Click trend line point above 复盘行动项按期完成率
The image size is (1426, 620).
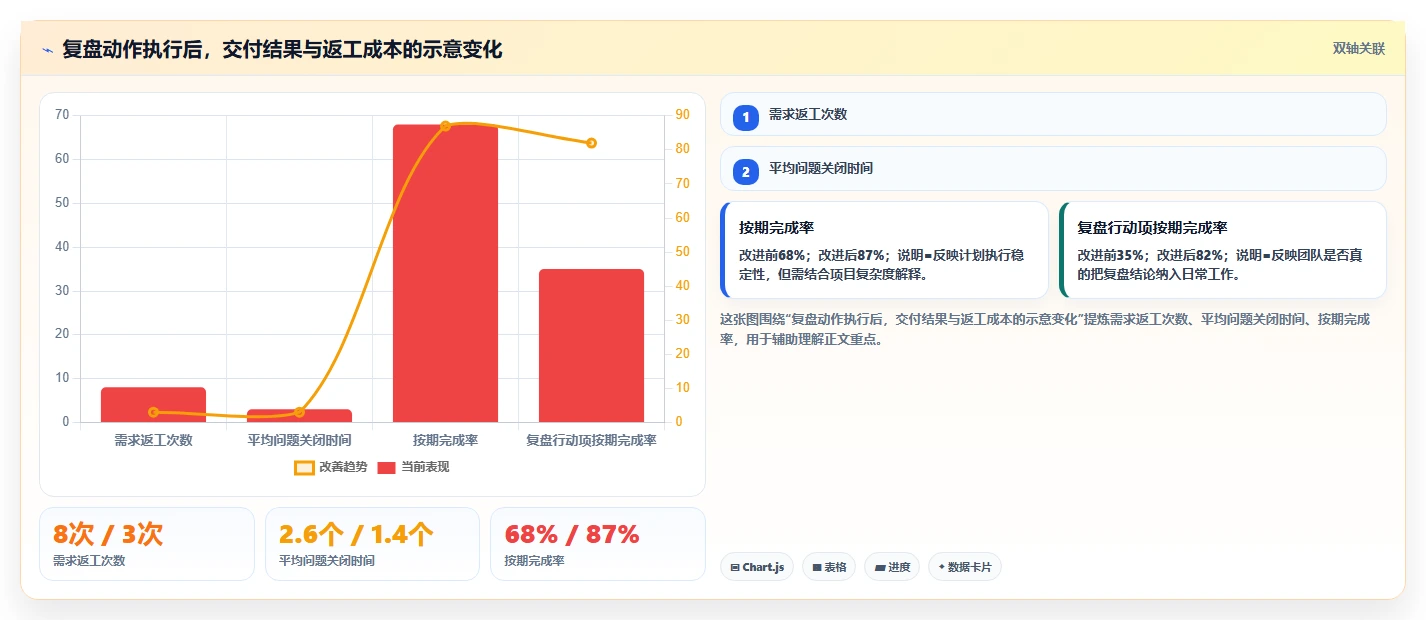591,143
